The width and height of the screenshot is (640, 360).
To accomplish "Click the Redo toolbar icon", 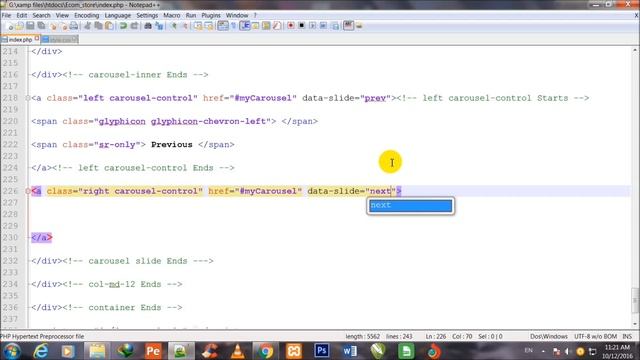I will [x=134, y=26].
